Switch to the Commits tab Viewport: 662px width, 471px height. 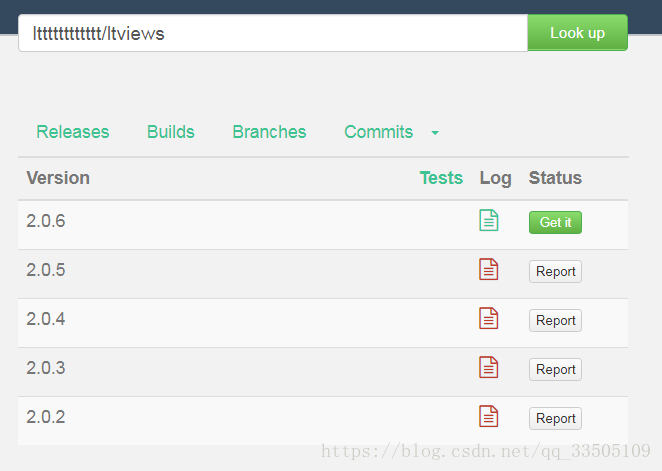378,132
